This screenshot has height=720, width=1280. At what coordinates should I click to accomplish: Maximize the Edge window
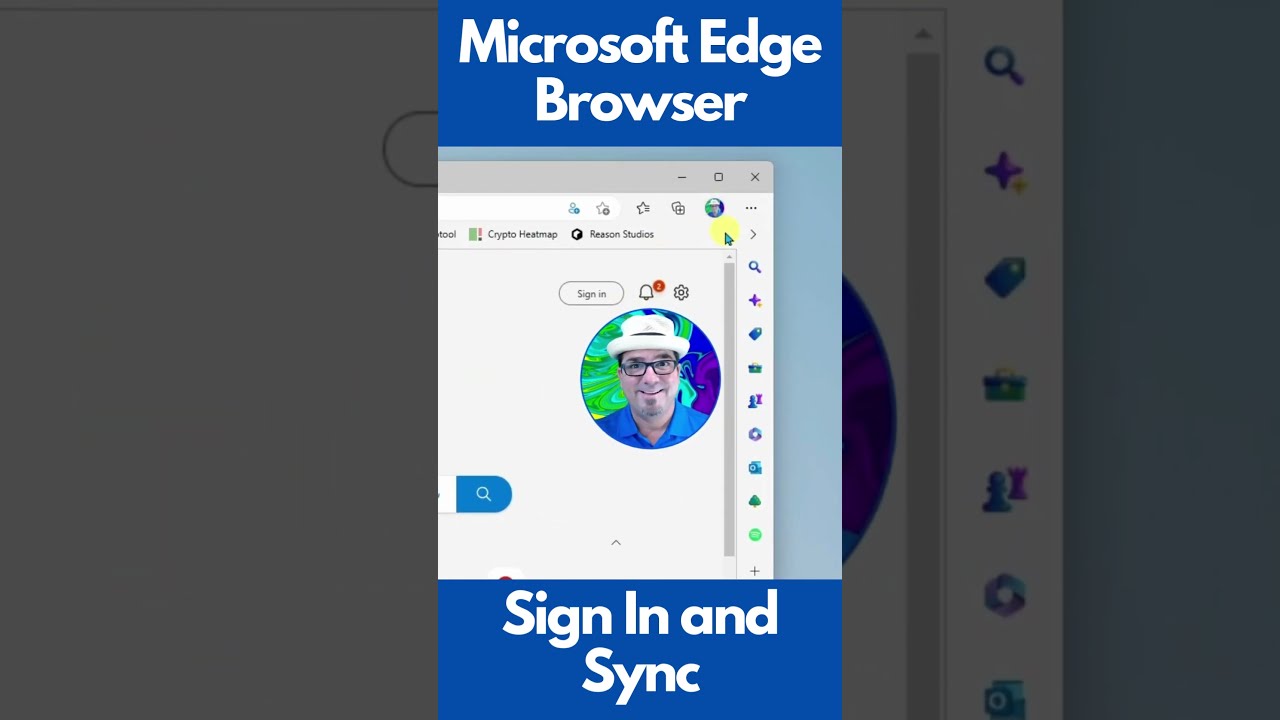(x=718, y=177)
